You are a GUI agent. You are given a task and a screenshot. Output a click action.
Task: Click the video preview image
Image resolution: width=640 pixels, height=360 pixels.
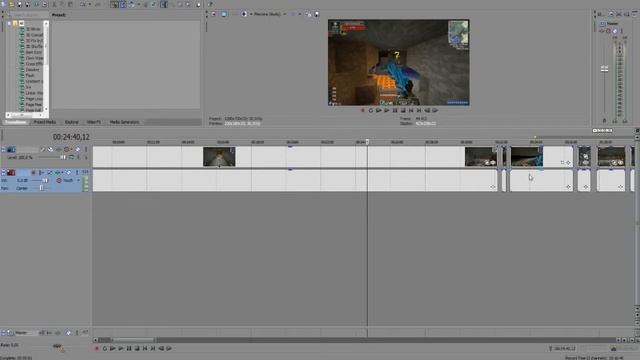[398, 62]
